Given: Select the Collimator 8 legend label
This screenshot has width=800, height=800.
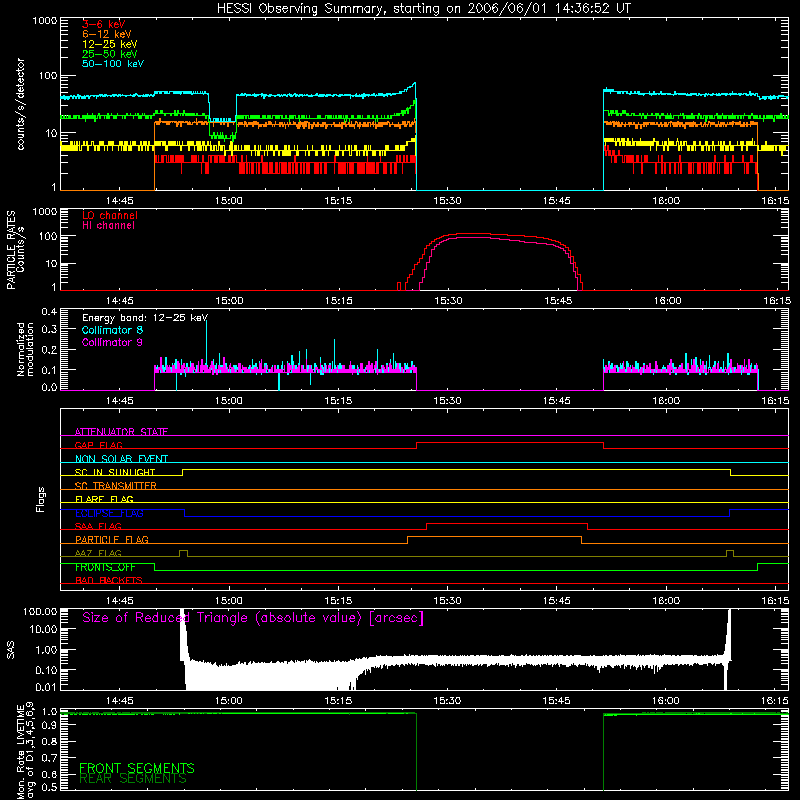Looking at the screenshot, I should coord(112,330).
